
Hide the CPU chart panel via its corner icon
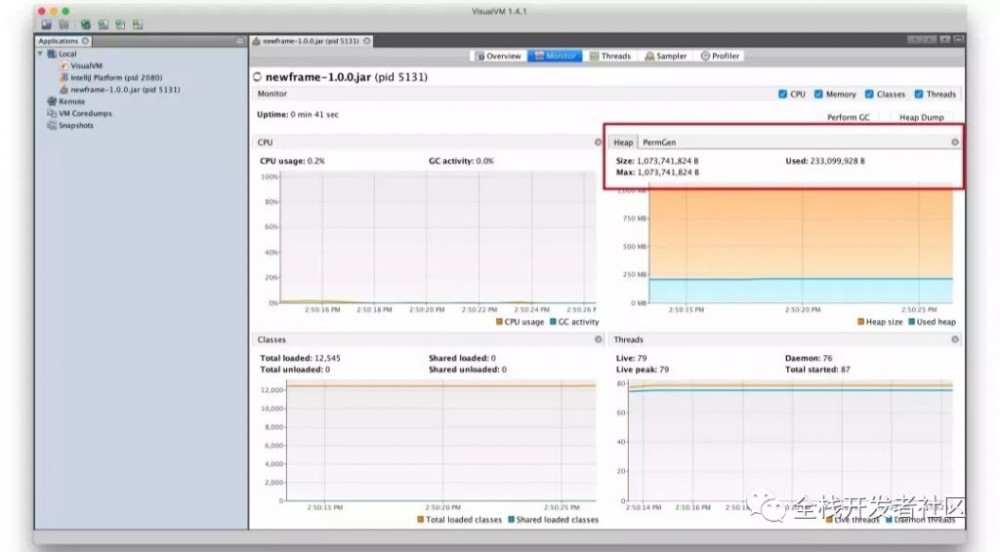(598, 142)
